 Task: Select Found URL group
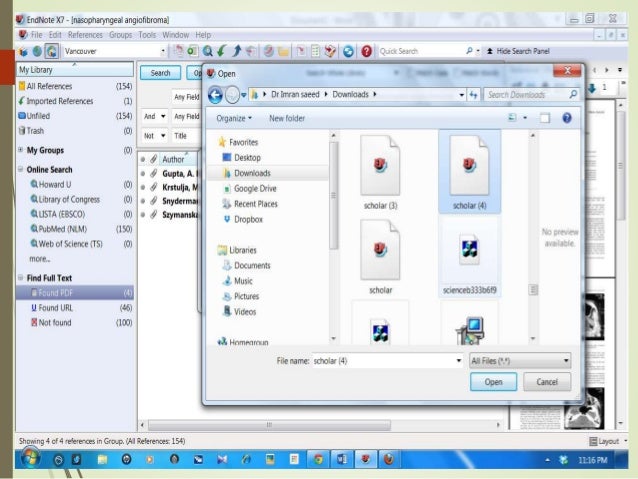coord(75,308)
